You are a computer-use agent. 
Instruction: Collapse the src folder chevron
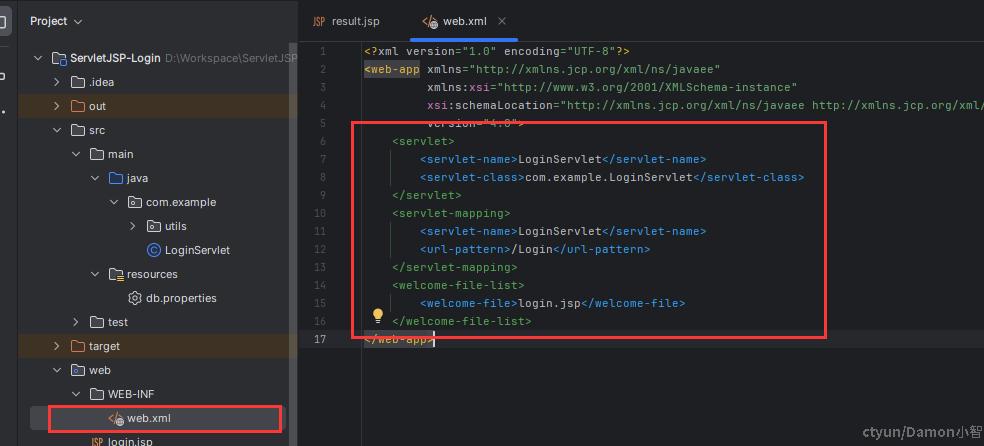tap(57, 130)
